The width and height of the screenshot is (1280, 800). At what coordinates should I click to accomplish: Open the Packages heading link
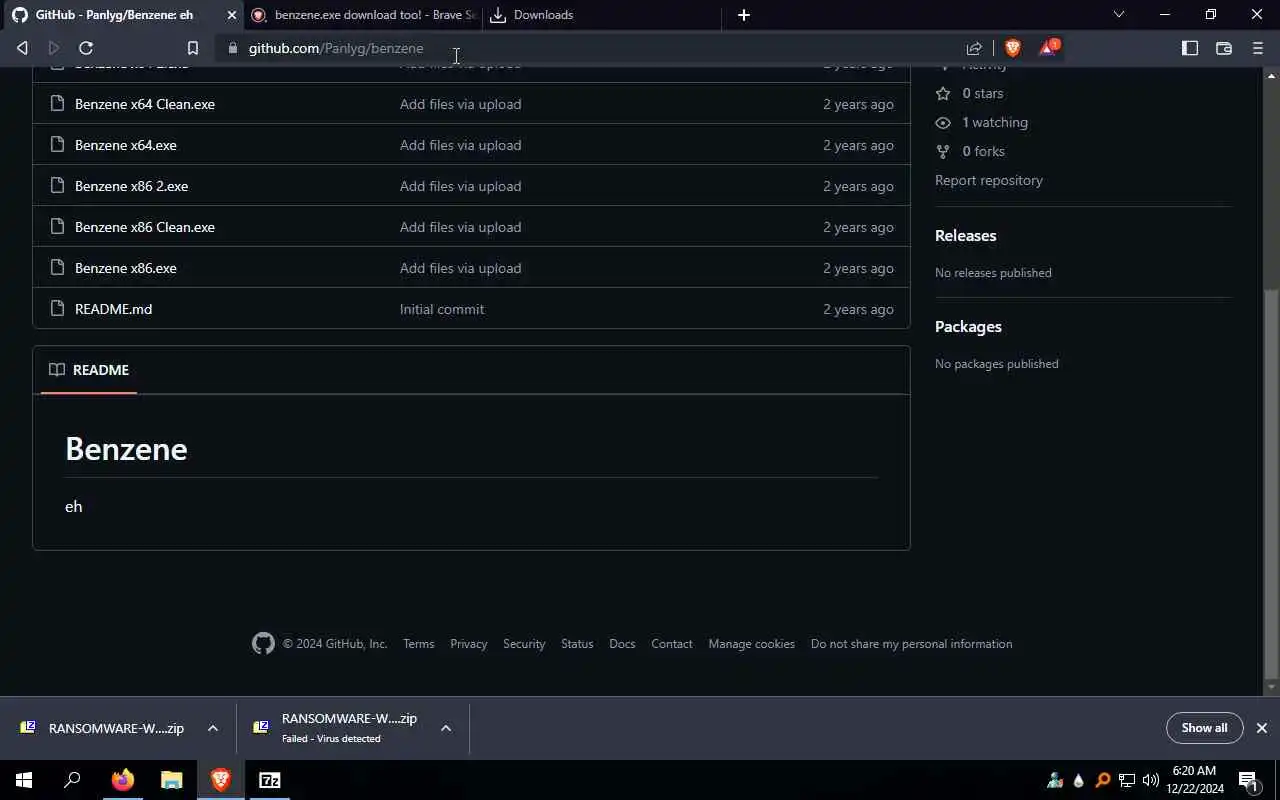(968, 327)
